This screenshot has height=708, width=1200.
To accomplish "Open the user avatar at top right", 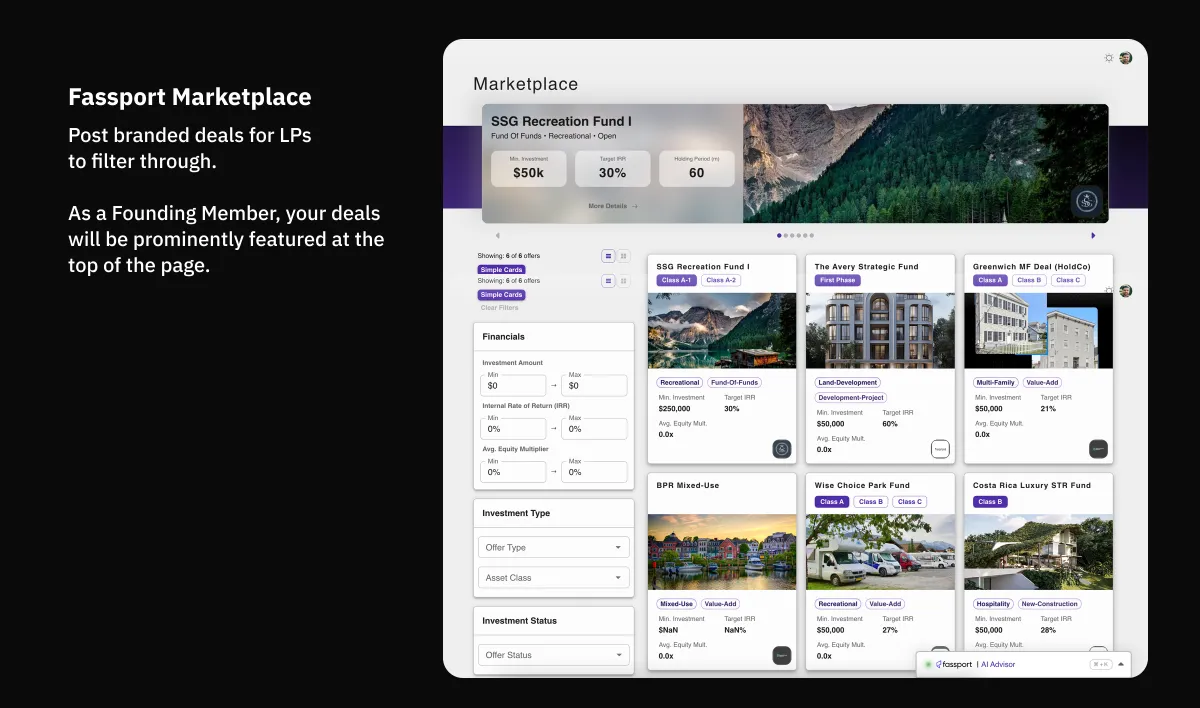I will (x=1126, y=58).
